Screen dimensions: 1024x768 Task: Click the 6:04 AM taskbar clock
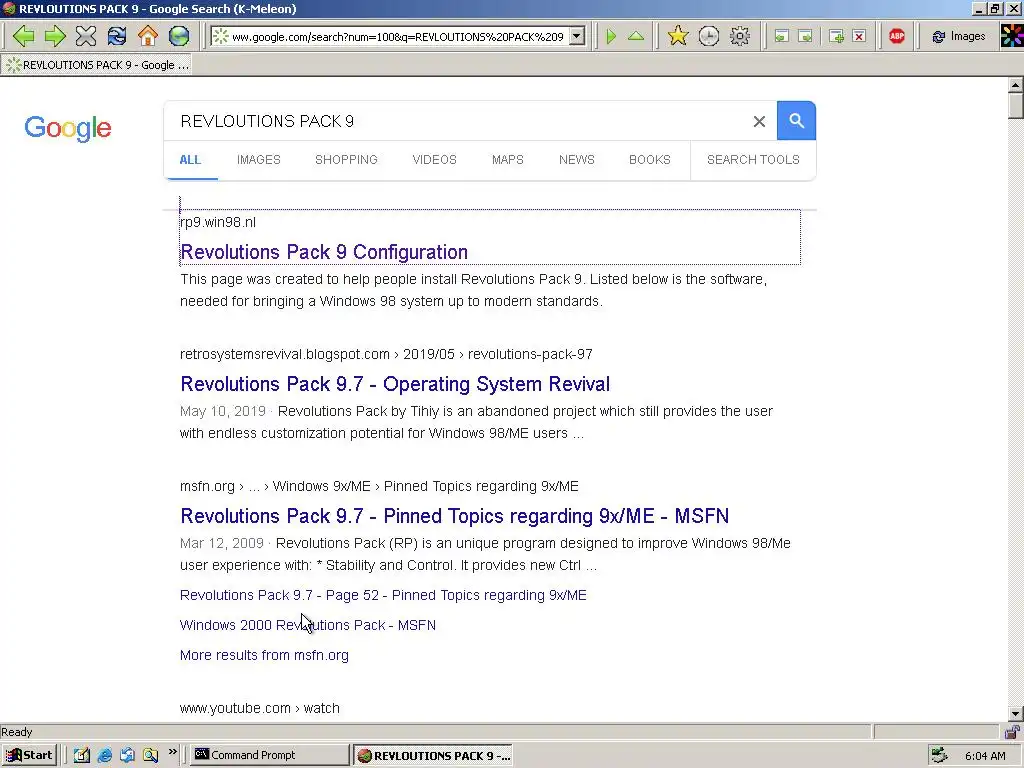[985, 756]
